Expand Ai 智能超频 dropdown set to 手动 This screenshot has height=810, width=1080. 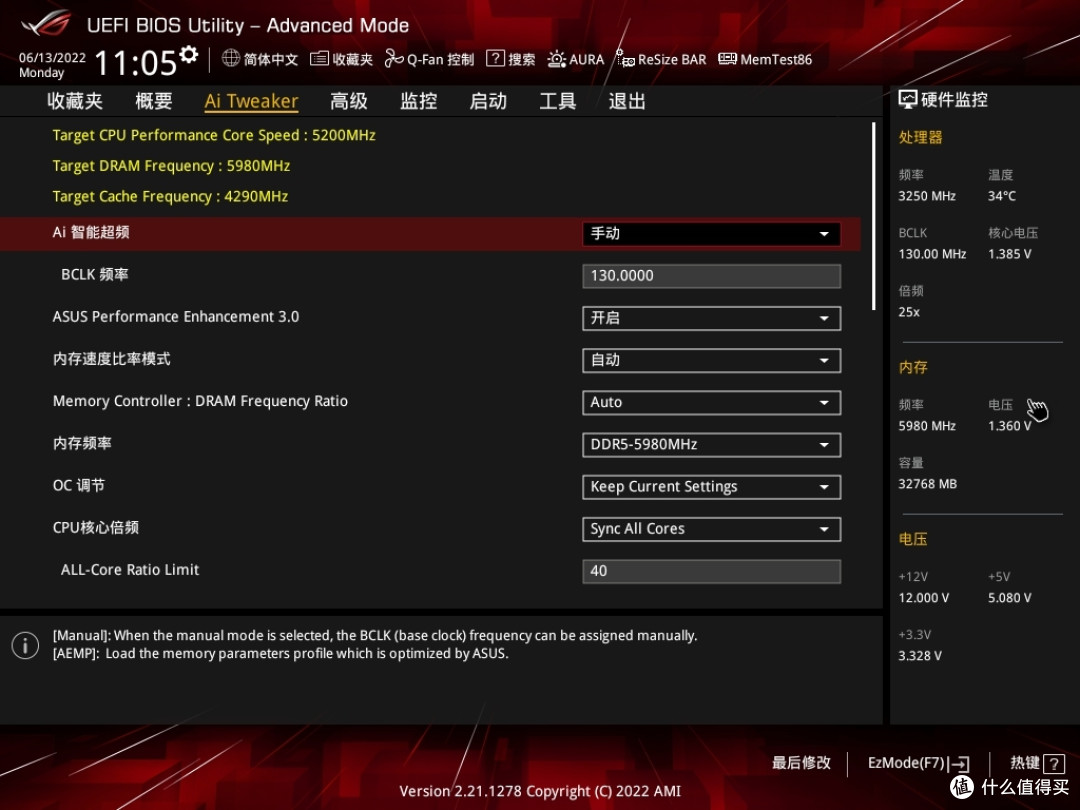(x=711, y=233)
